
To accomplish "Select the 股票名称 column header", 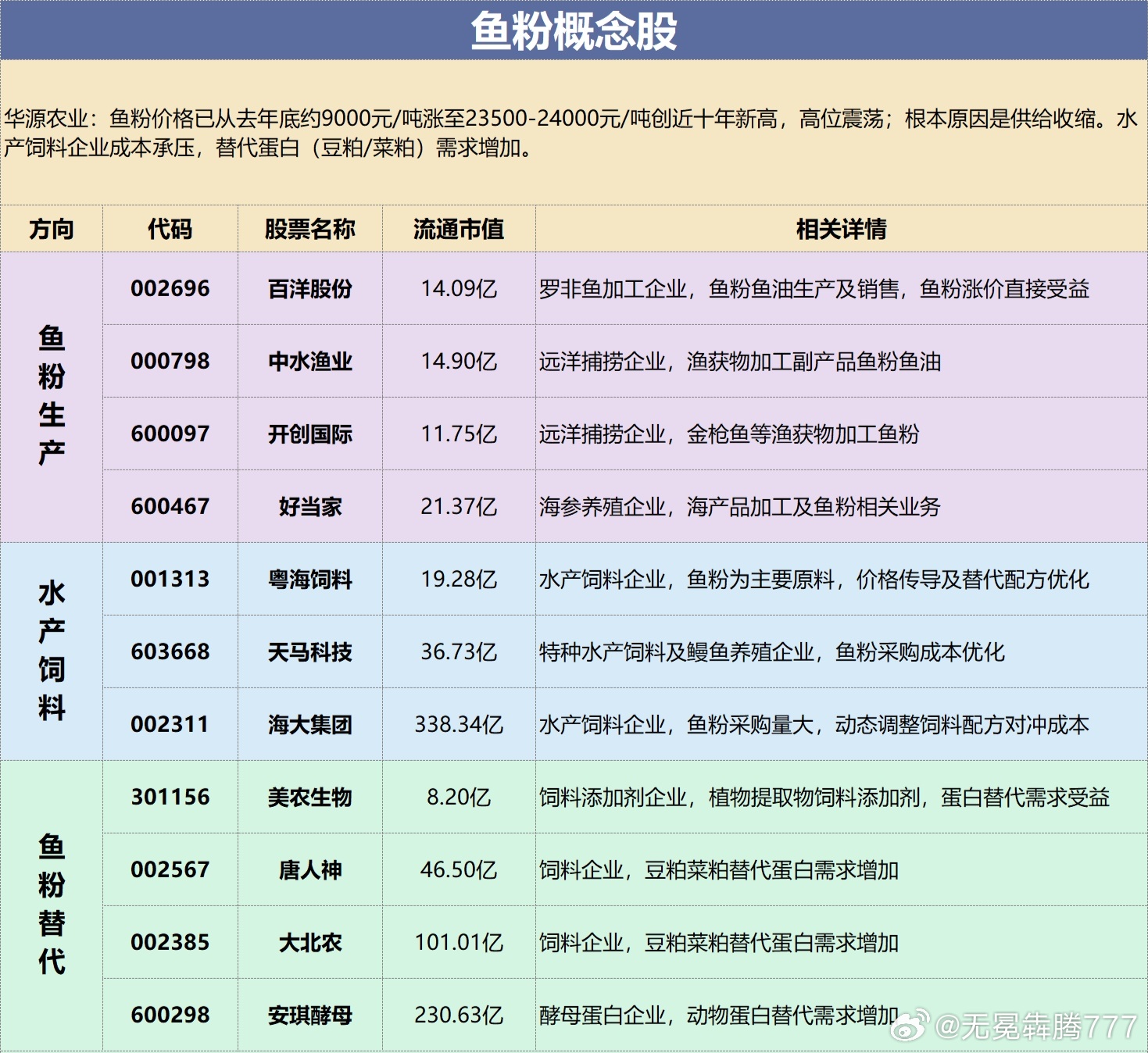I will (310, 229).
